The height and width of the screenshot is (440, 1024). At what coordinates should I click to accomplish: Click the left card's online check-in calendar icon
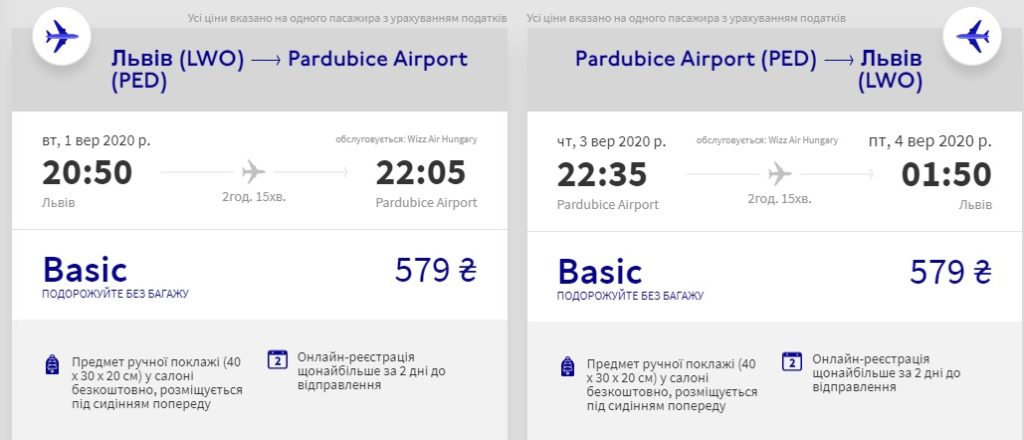click(278, 360)
